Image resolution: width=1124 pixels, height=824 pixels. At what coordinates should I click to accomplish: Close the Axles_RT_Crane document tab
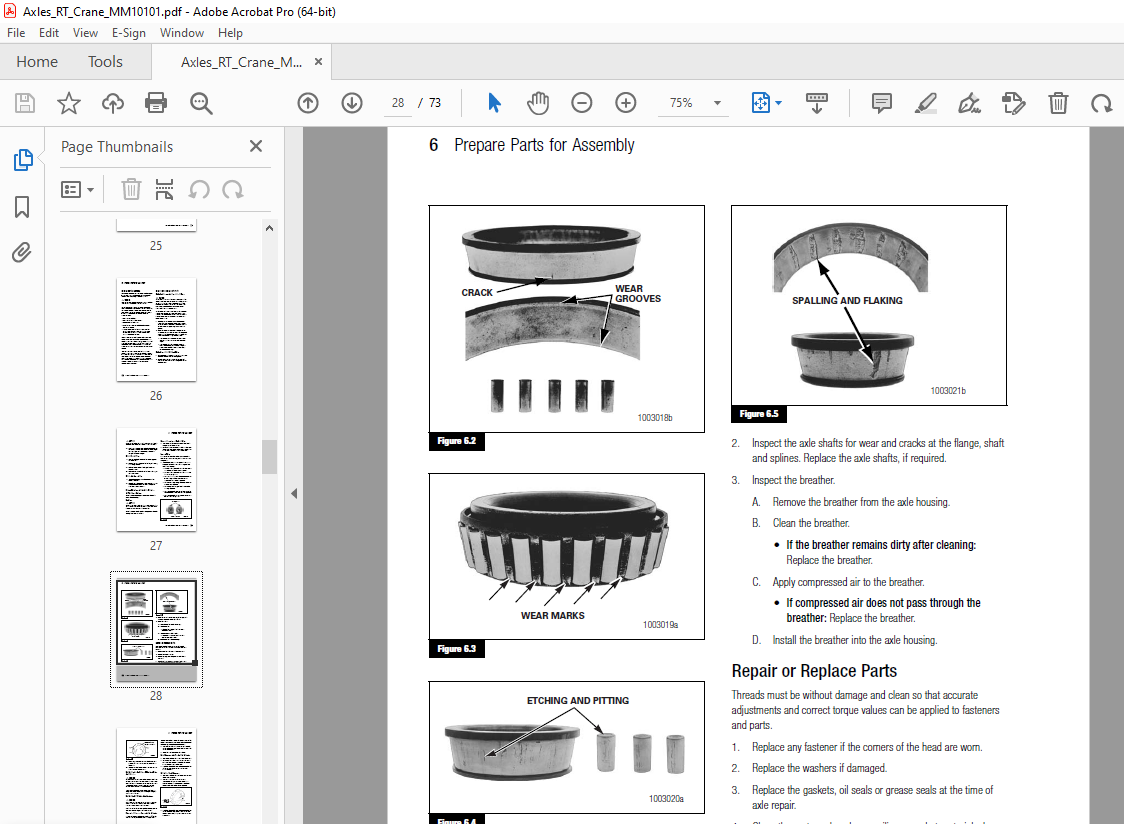[318, 62]
